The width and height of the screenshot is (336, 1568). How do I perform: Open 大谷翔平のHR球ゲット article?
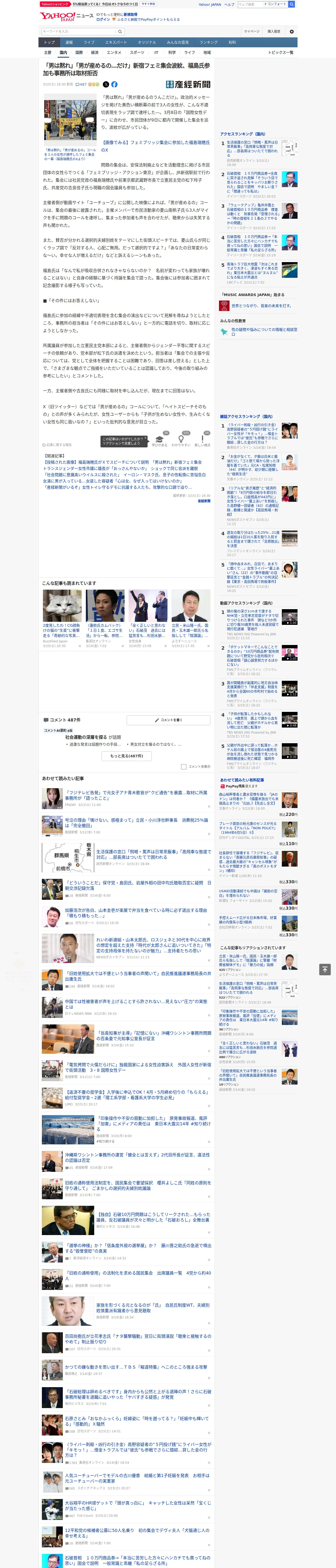(138, 1505)
